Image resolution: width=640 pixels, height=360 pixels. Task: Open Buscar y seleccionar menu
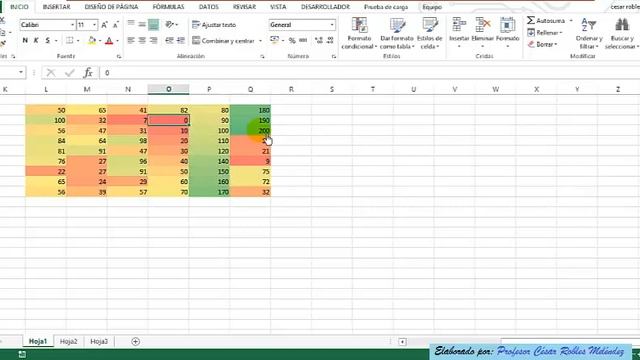coord(622,33)
